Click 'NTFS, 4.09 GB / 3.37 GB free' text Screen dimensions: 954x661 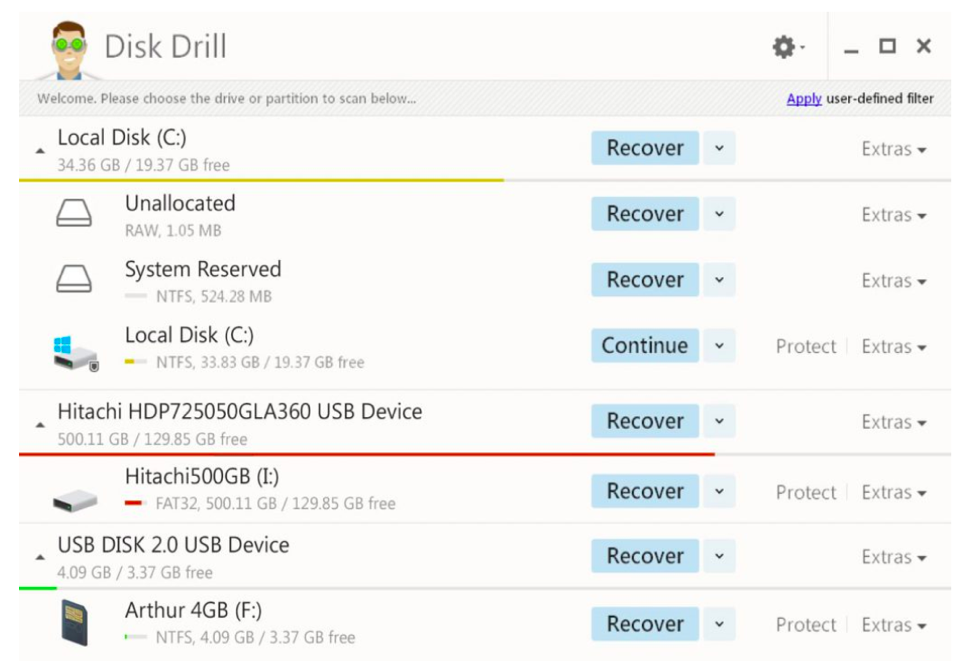256,637
